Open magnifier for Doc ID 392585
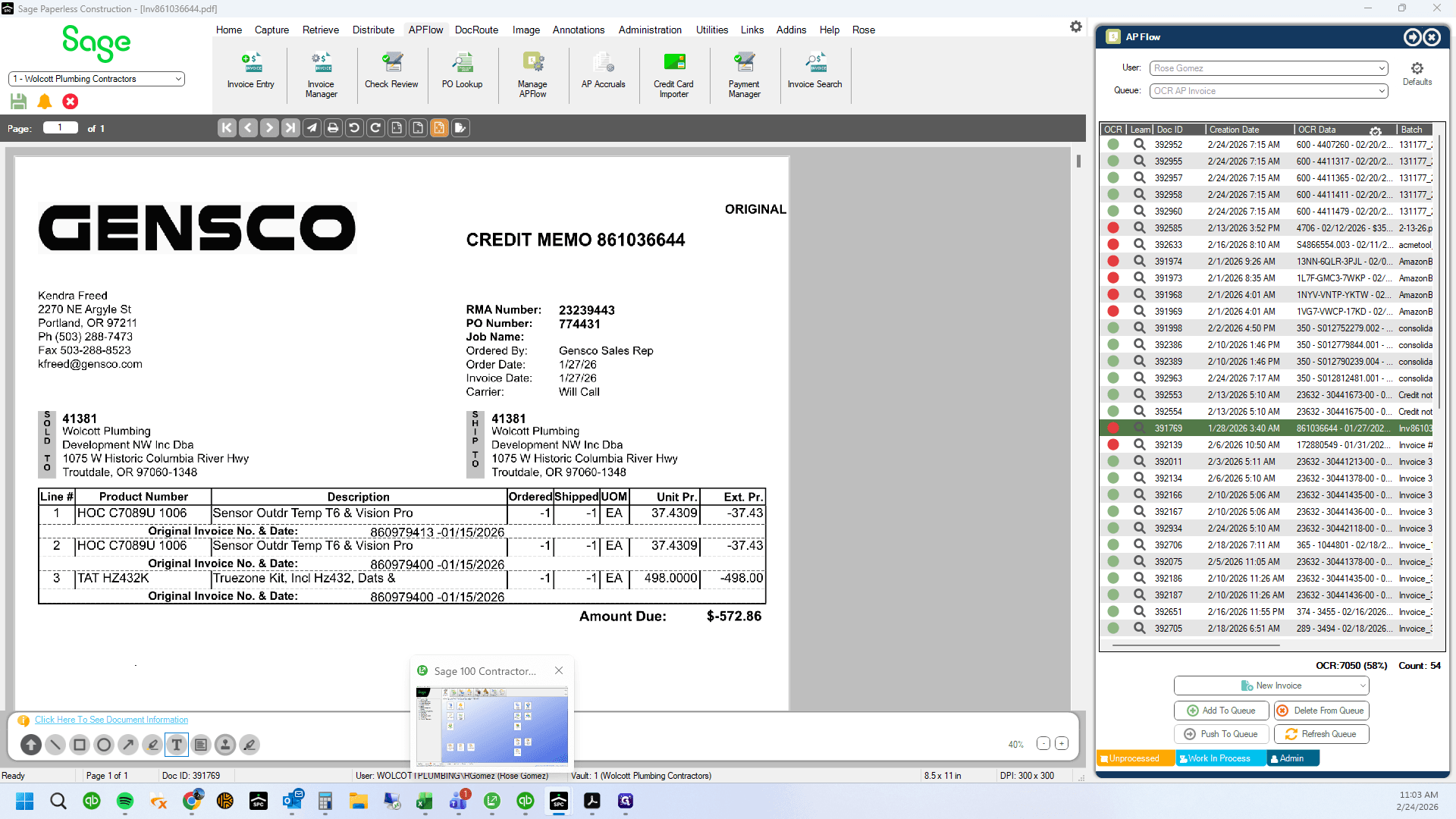The image size is (1456, 819). click(x=1139, y=227)
